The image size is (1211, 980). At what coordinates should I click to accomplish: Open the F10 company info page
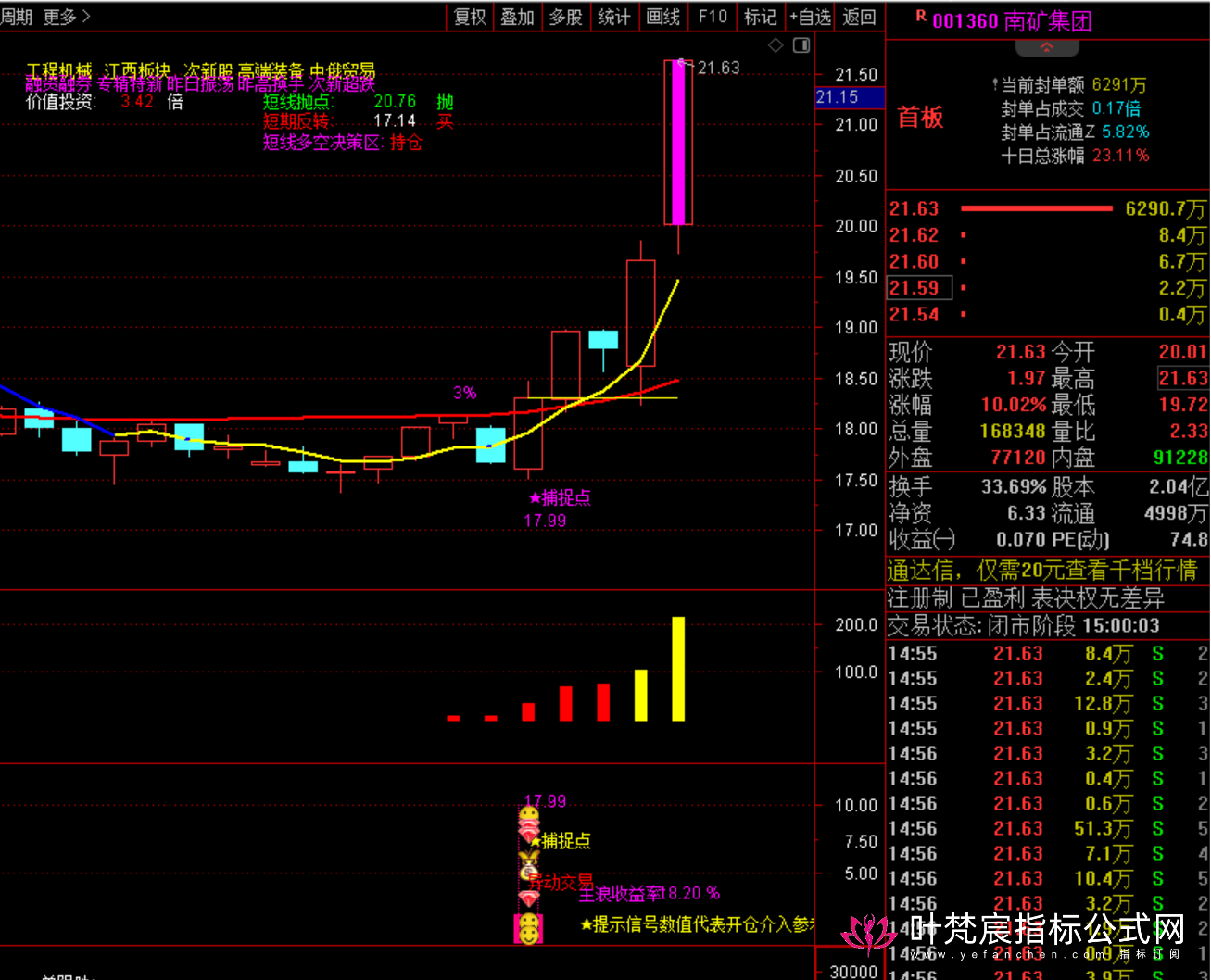coord(713,17)
